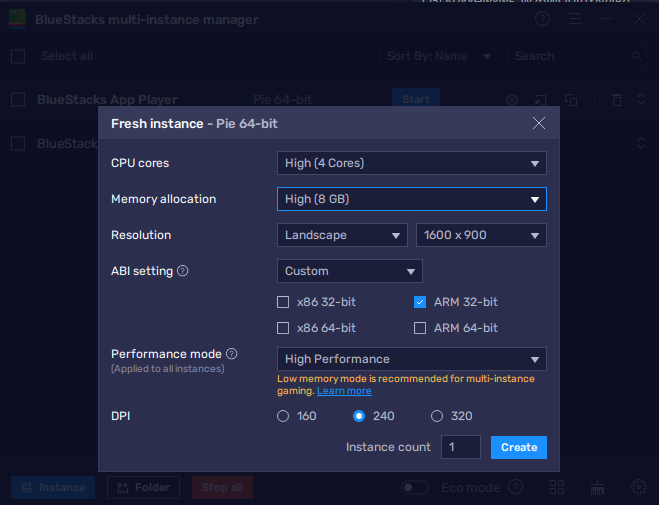This screenshot has height=505, width=659.
Task: Check the x86 32-bit checkbox
Action: [x=283, y=302]
